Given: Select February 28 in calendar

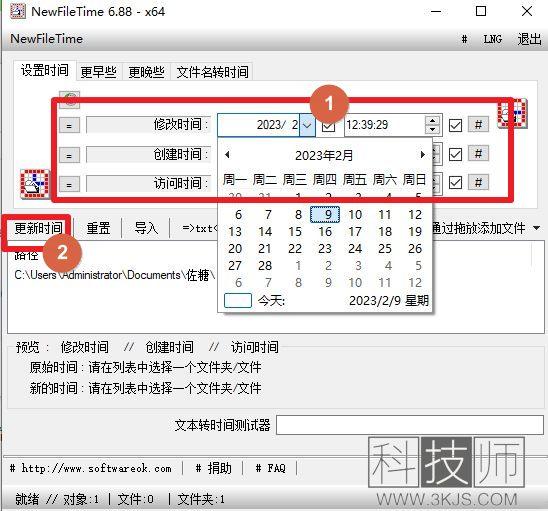Looking at the screenshot, I should click(x=265, y=266).
